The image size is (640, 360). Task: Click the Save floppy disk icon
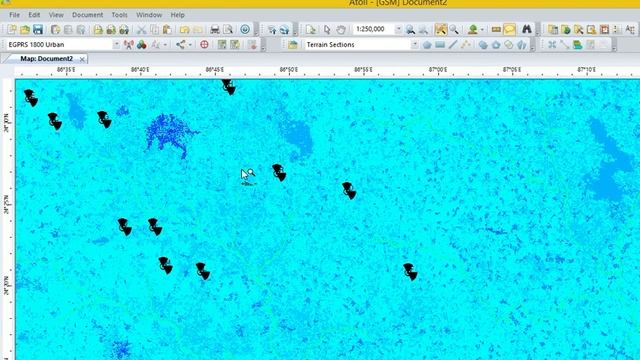click(38, 29)
